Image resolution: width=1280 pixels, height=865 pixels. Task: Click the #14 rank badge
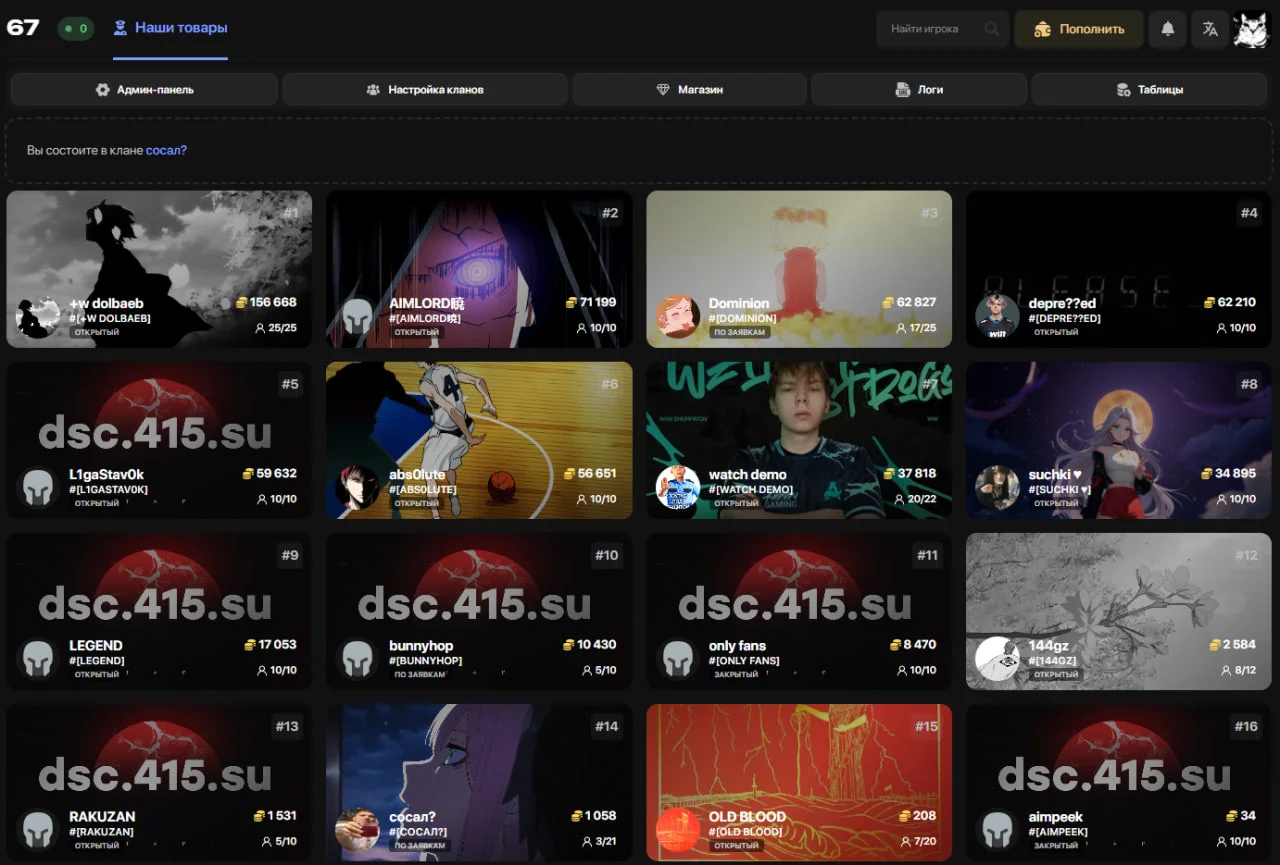607,726
